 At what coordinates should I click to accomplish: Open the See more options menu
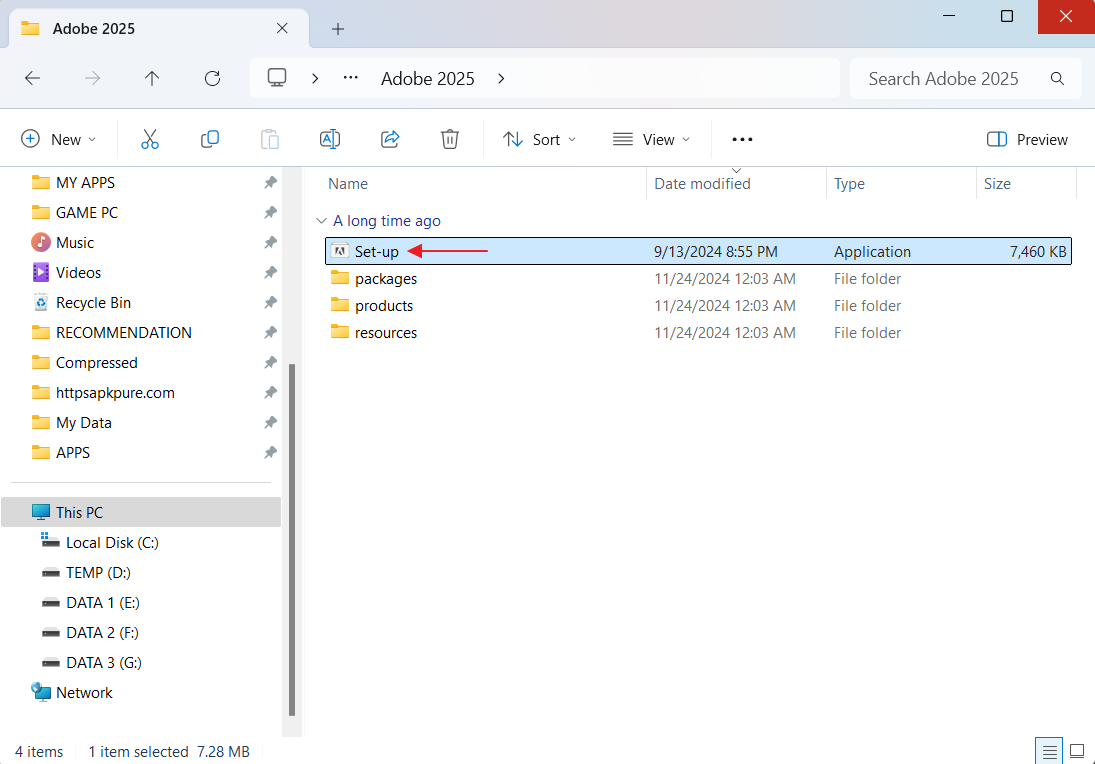click(742, 139)
